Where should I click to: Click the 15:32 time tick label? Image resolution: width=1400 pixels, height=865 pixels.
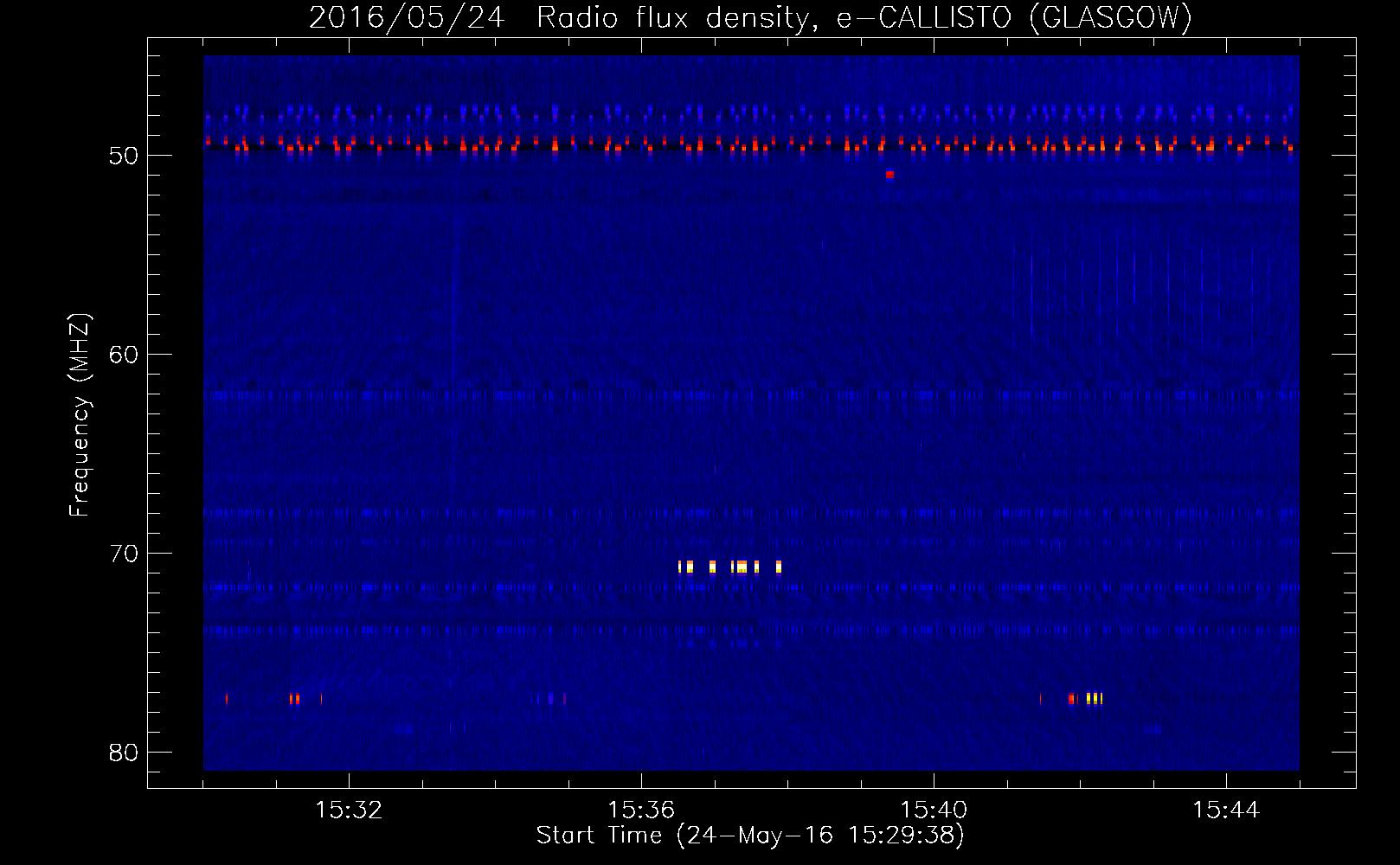click(x=349, y=811)
